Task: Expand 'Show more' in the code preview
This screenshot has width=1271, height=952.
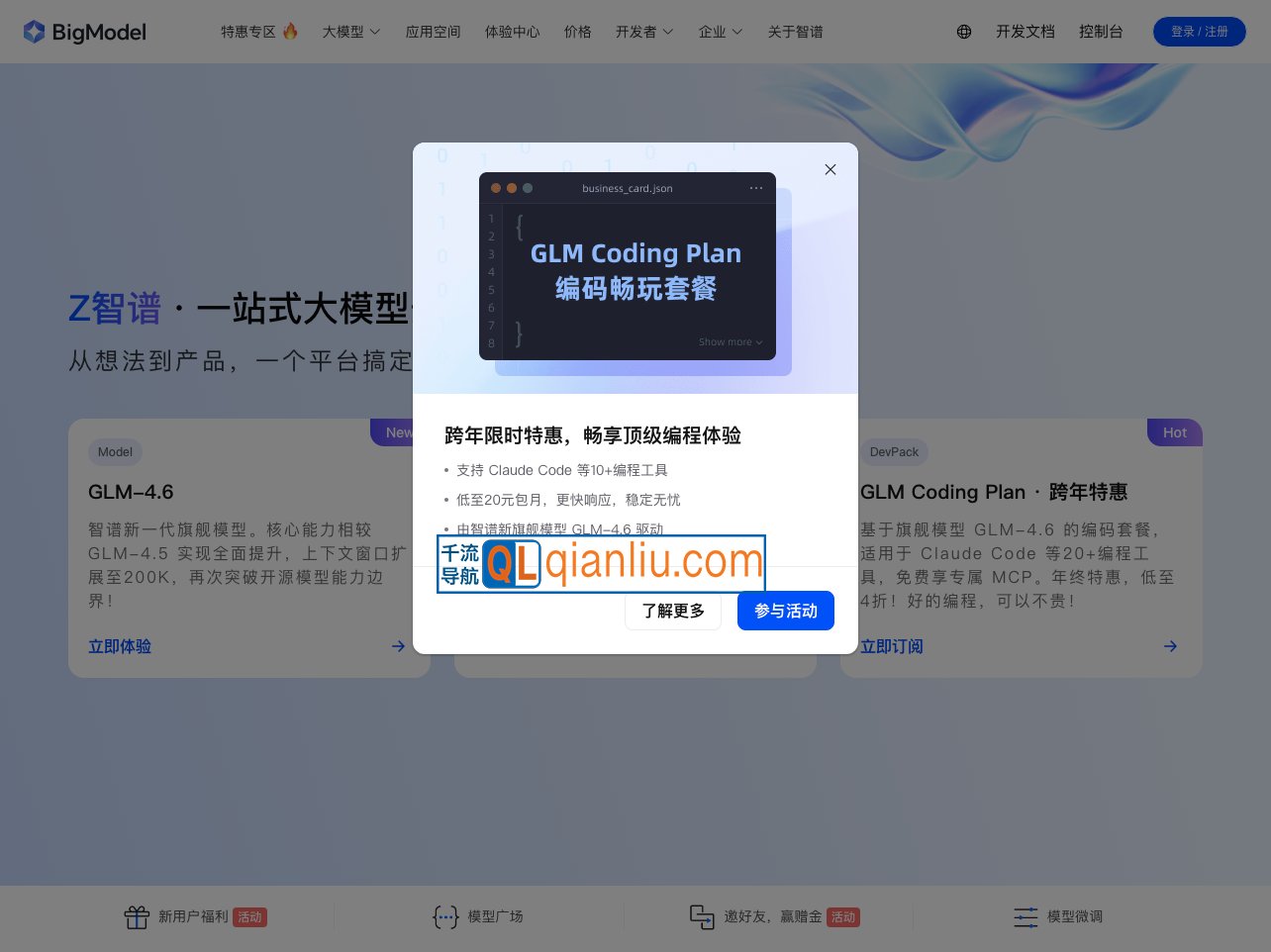Action: (730, 341)
